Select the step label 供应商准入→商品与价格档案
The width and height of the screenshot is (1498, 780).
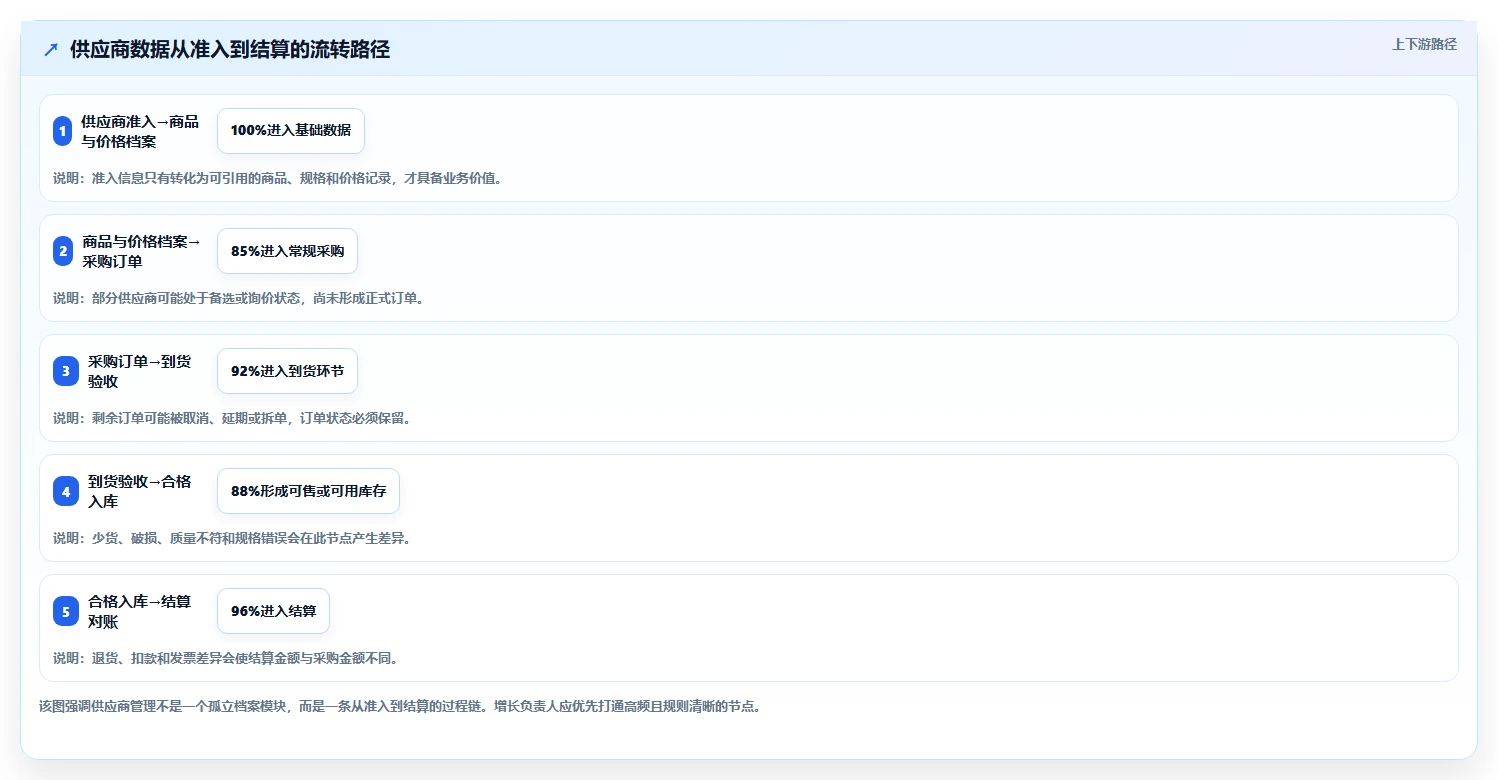140,131
